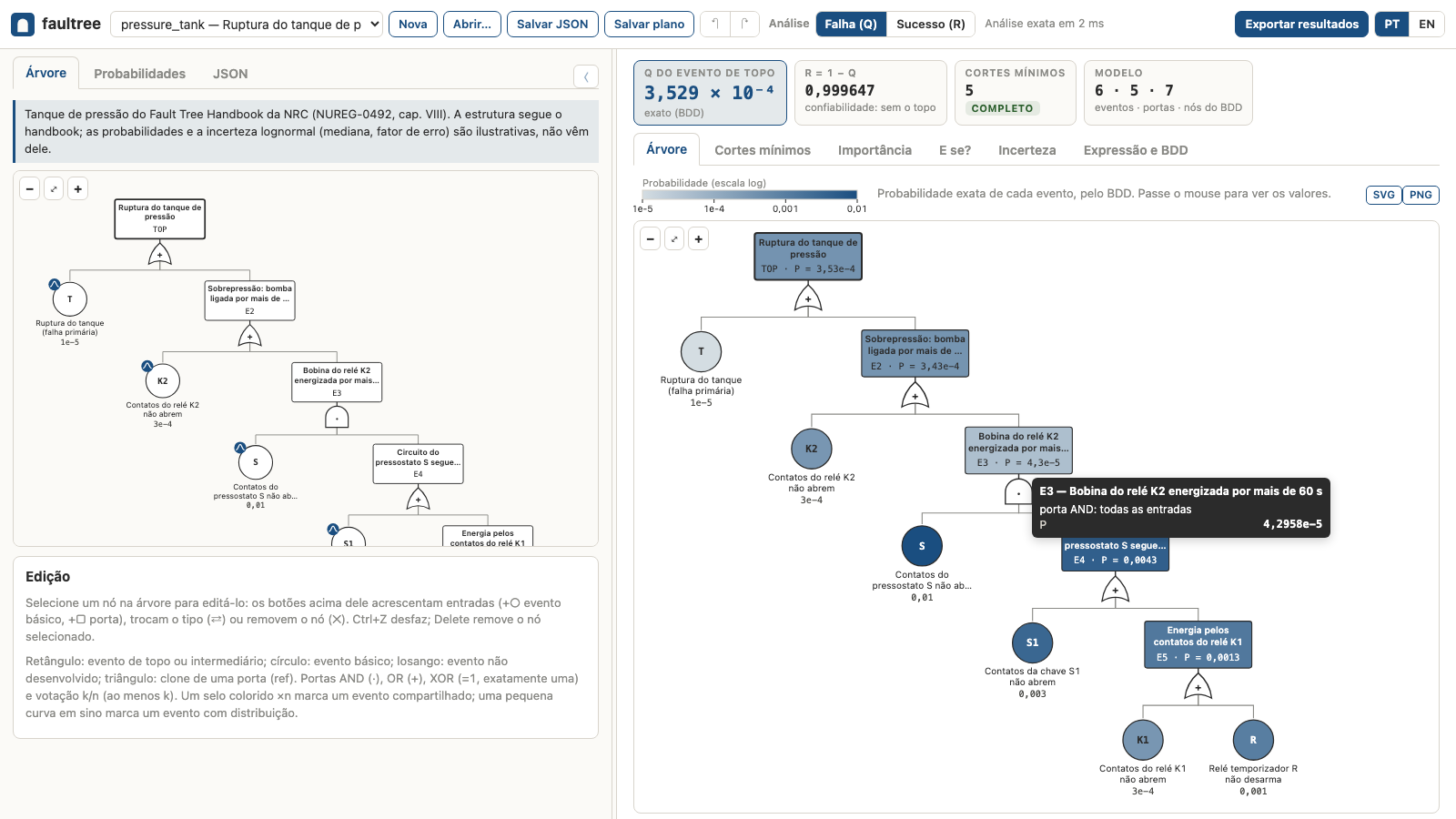This screenshot has height=819, width=1456.
Task: Click the R timer relay node
Action: click(x=1253, y=740)
